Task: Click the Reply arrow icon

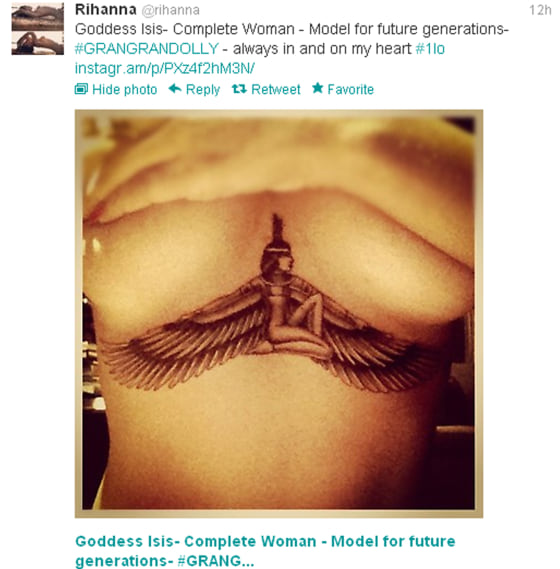Action: click(x=175, y=89)
